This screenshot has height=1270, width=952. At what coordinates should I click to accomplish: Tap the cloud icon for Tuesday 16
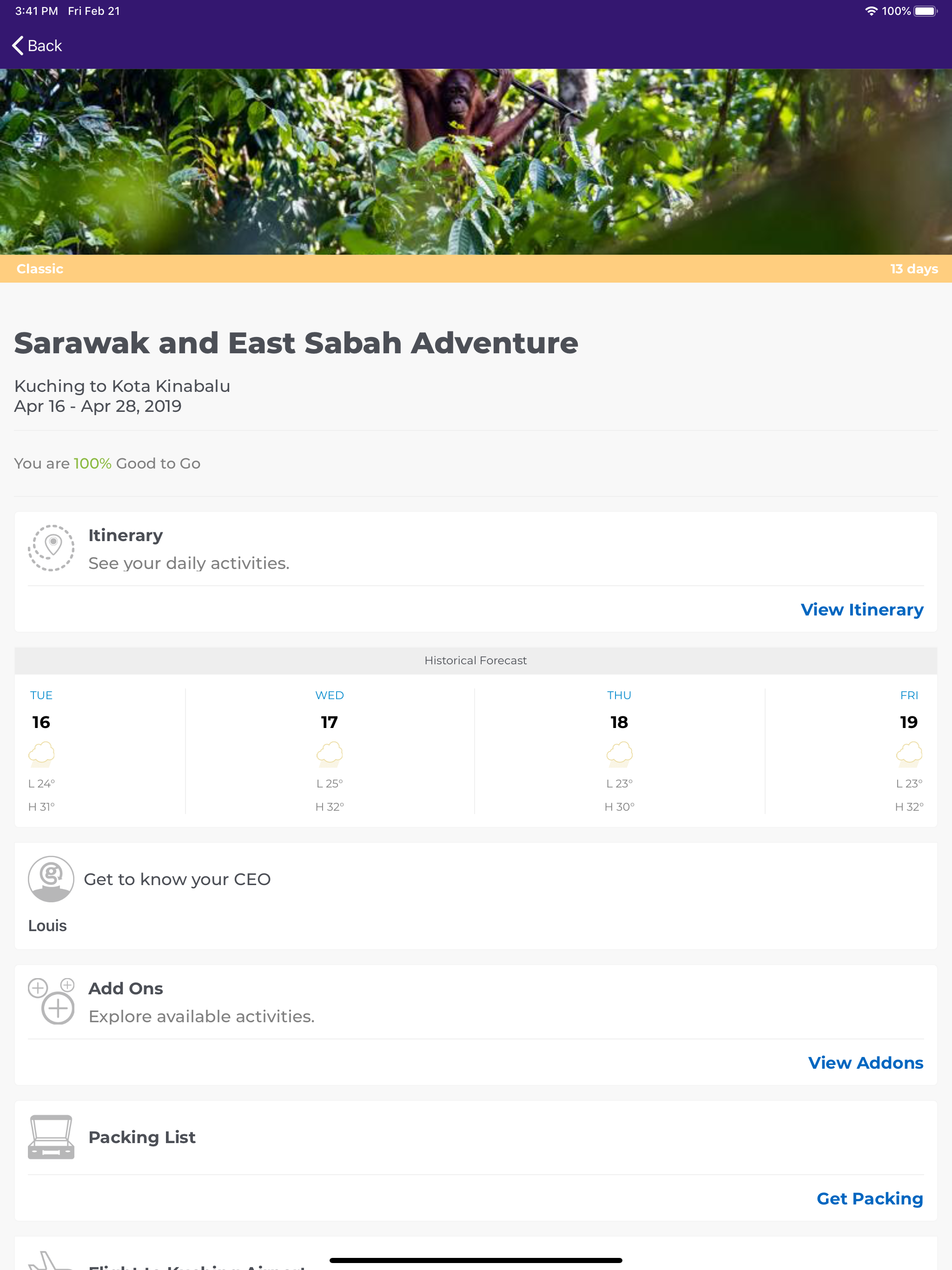41,754
